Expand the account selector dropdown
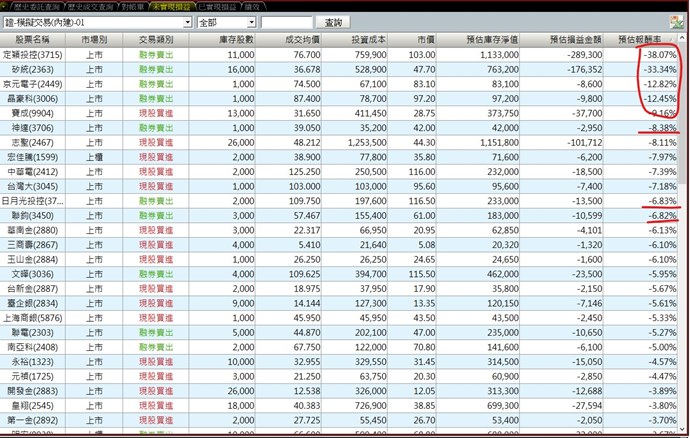The height and width of the screenshot is (438, 690). (186, 22)
